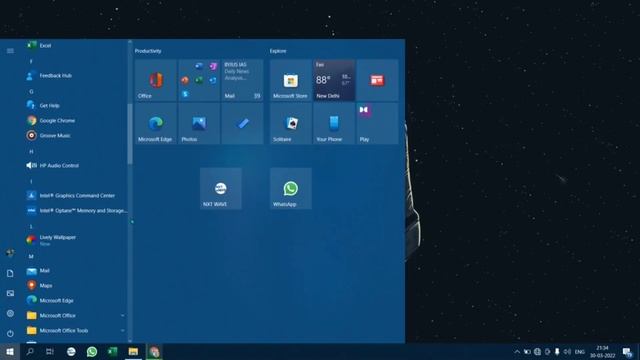Open the red News tile
The height and width of the screenshot is (360, 640).
(x=377, y=80)
